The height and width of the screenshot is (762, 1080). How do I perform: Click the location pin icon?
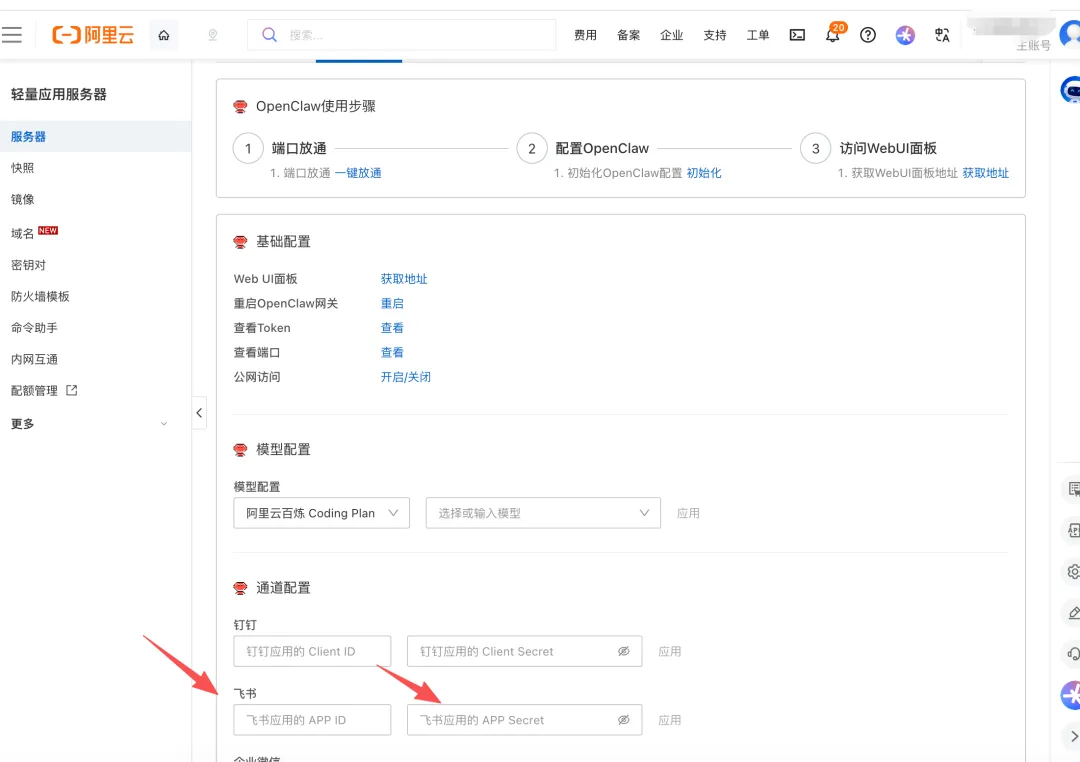pyautogui.click(x=213, y=35)
